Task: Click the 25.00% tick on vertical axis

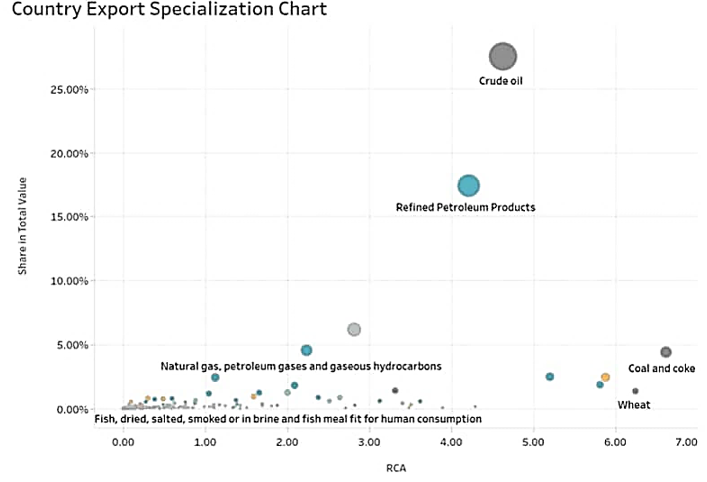Action: 69,89
